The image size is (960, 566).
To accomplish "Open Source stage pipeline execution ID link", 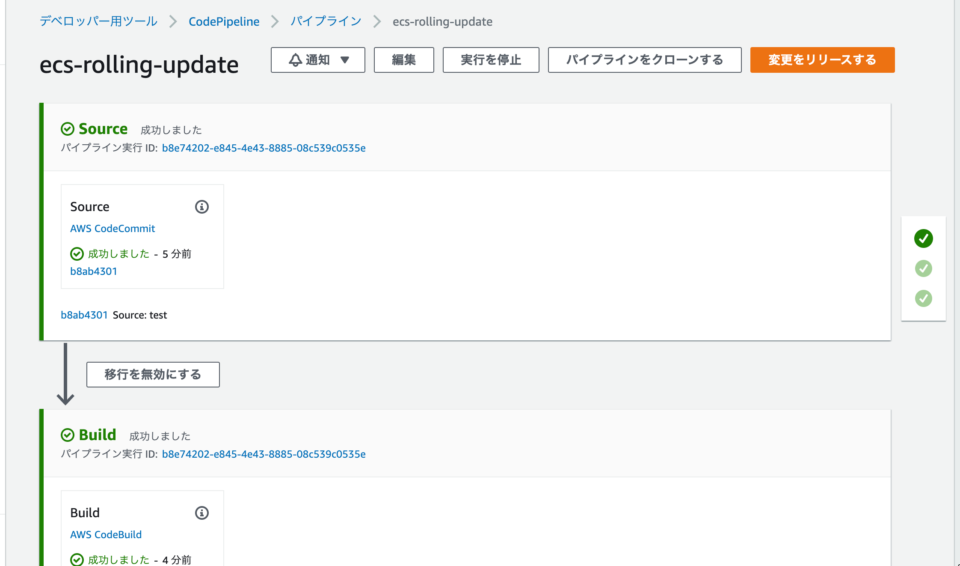I will (x=263, y=148).
